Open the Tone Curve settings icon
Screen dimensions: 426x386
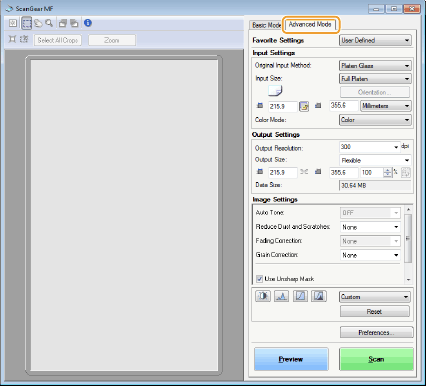click(x=300, y=296)
